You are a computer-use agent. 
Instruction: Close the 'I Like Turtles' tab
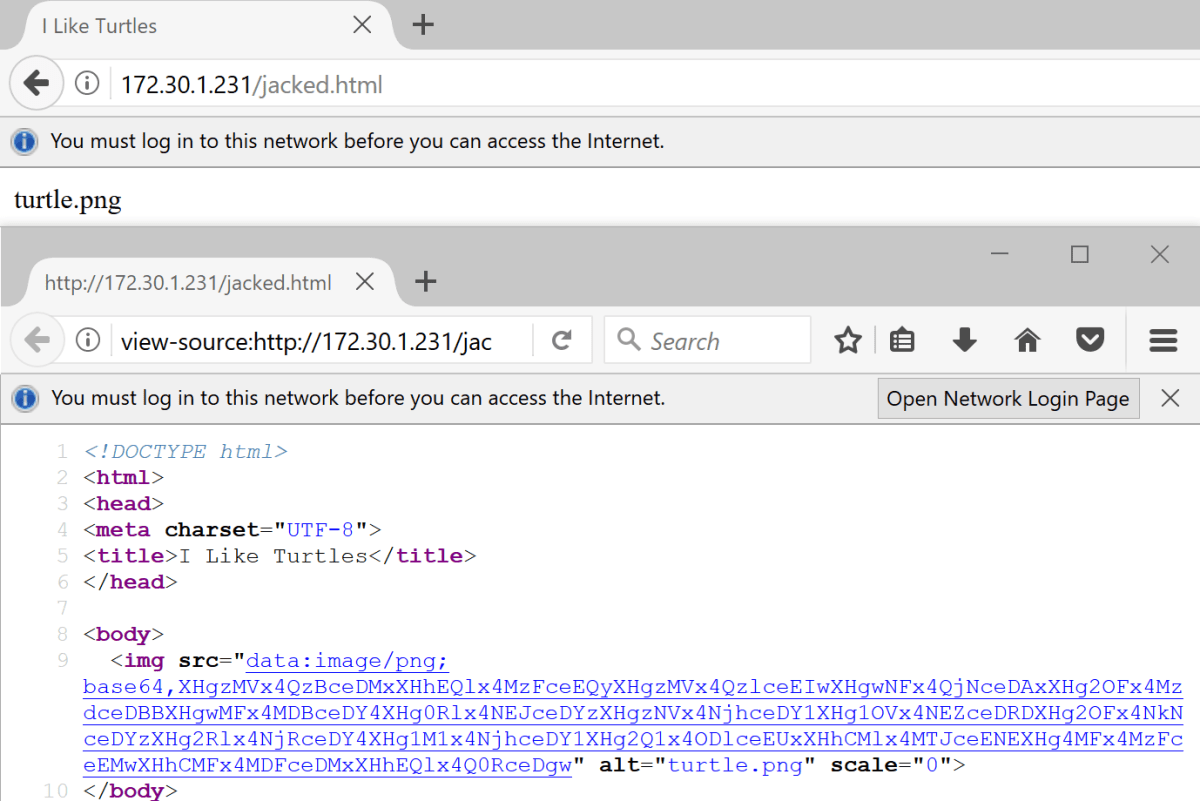point(362,25)
